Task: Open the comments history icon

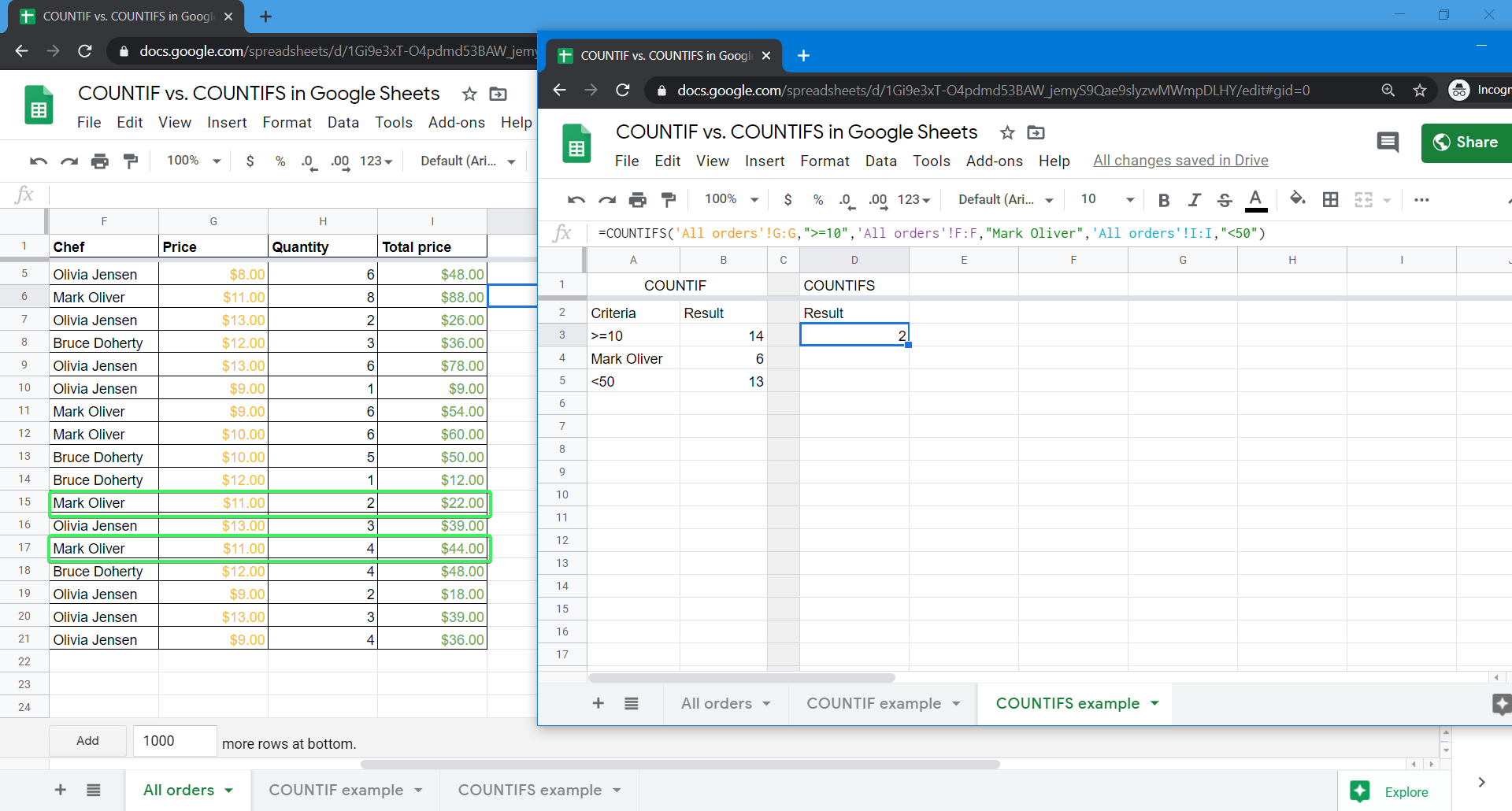Action: point(1388,142)
